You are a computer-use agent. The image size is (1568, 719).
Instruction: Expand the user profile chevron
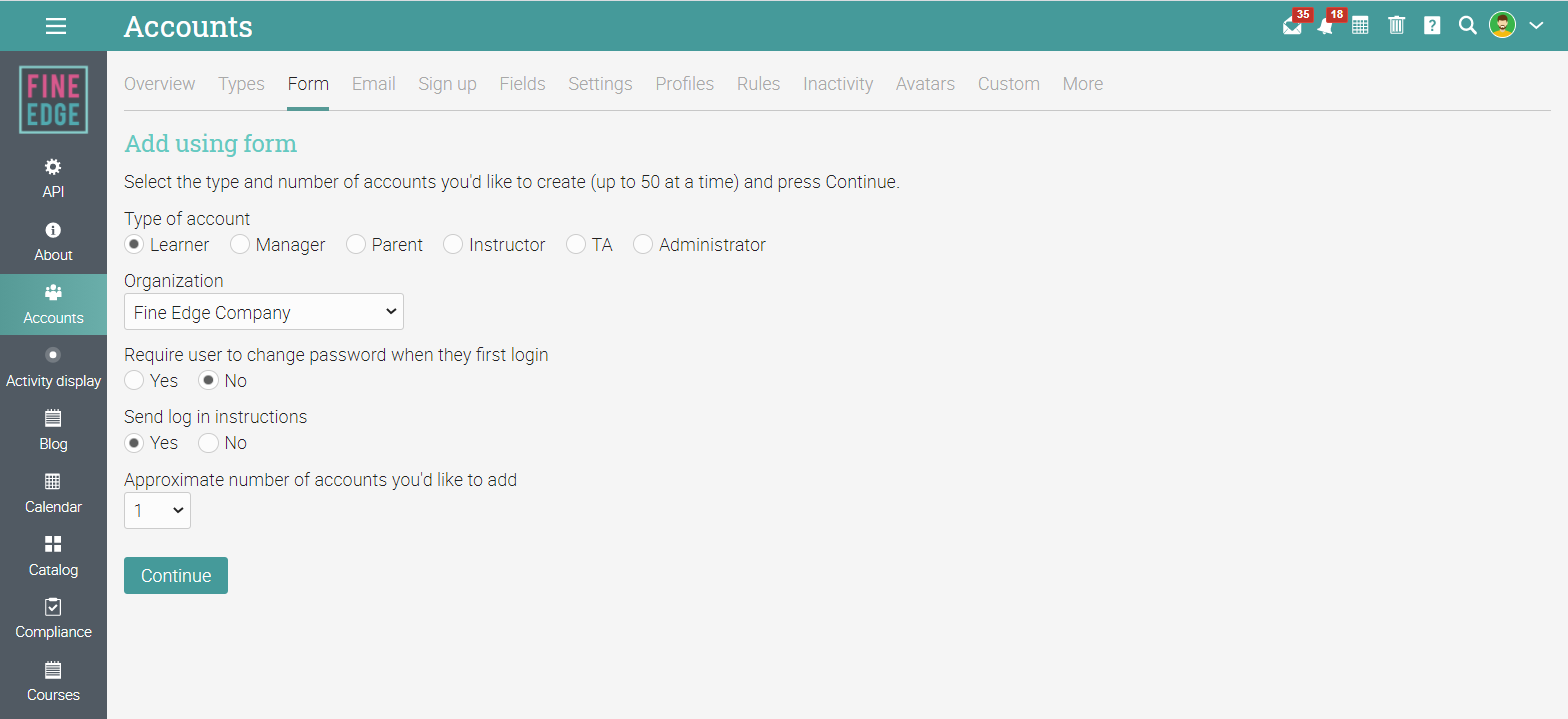[1537, 26]
